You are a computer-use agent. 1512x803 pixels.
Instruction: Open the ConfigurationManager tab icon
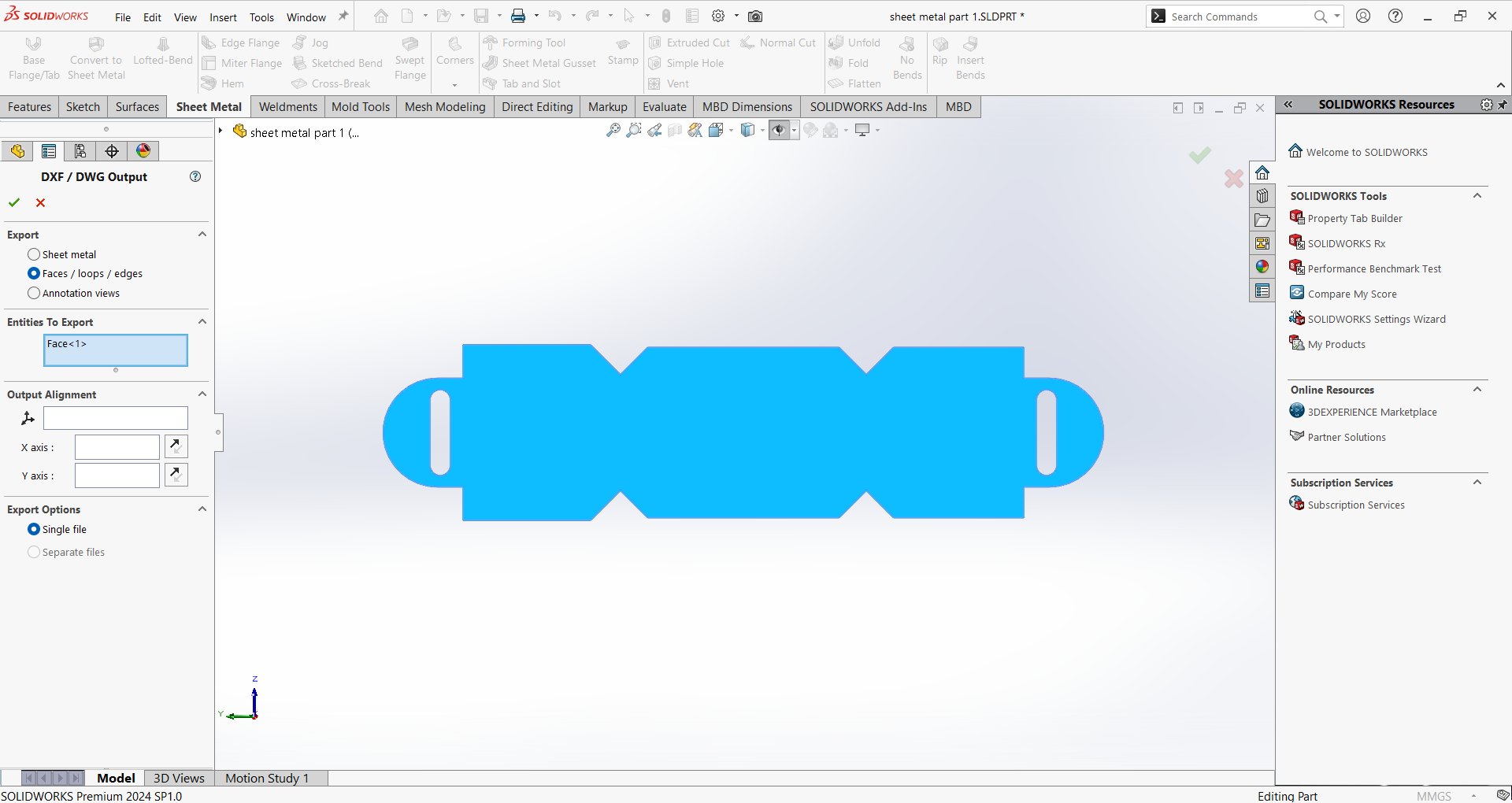80,151
